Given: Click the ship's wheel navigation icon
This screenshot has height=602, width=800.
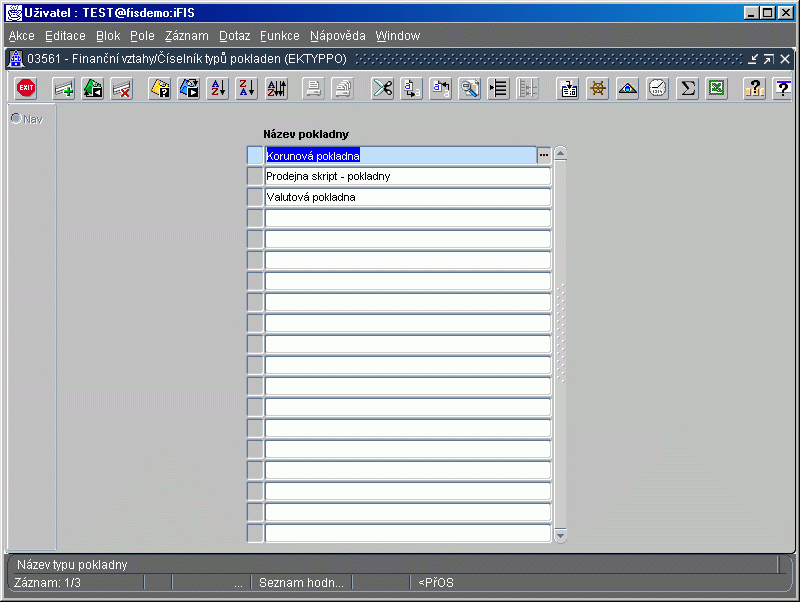Looking at the screenshot, I should 598,88.
